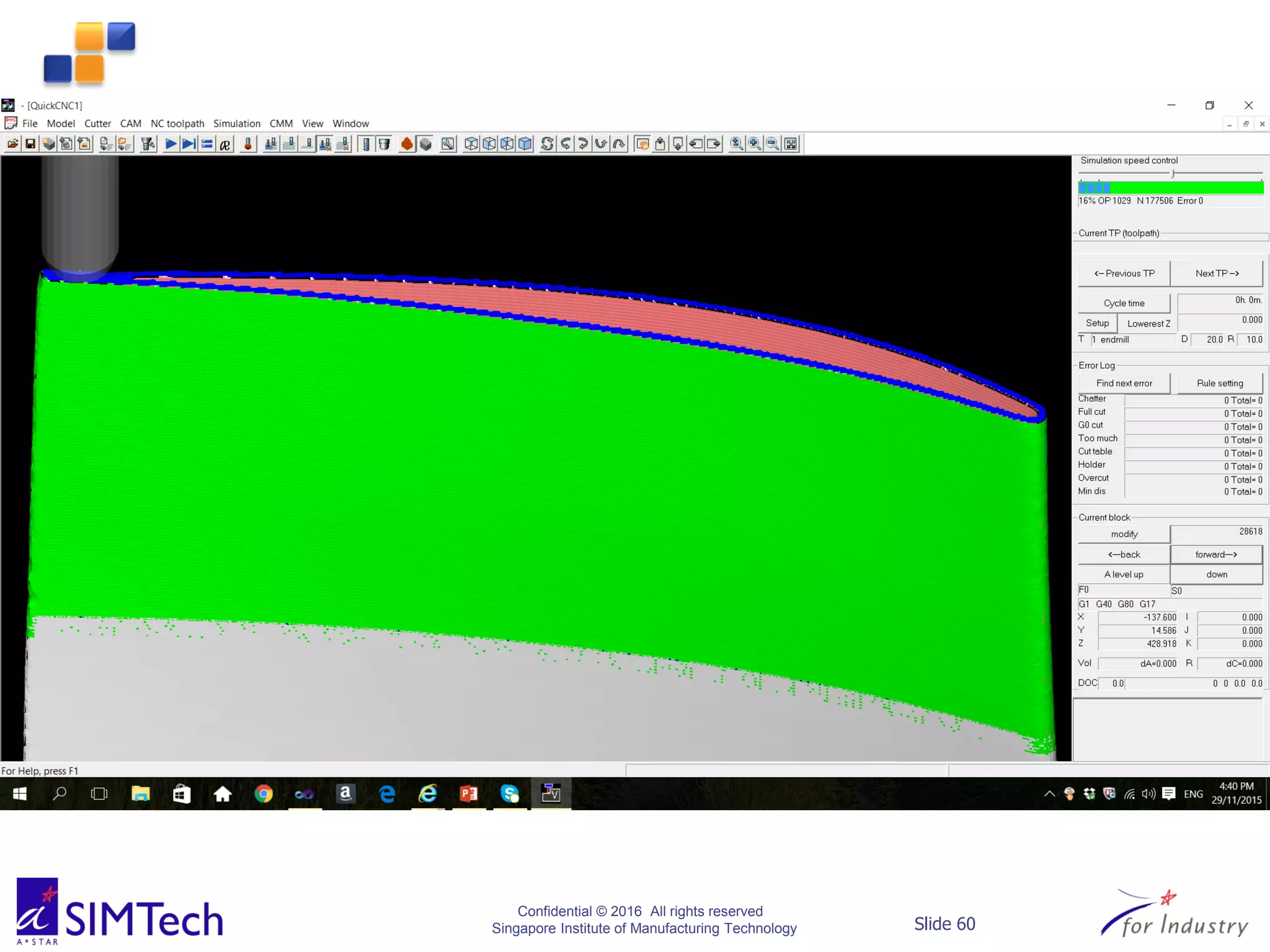Viewport: 1270px width, 952px height.
Task: Click the zoom in magnifier icon
Action: pyautogui.click(x=755, y=144)
